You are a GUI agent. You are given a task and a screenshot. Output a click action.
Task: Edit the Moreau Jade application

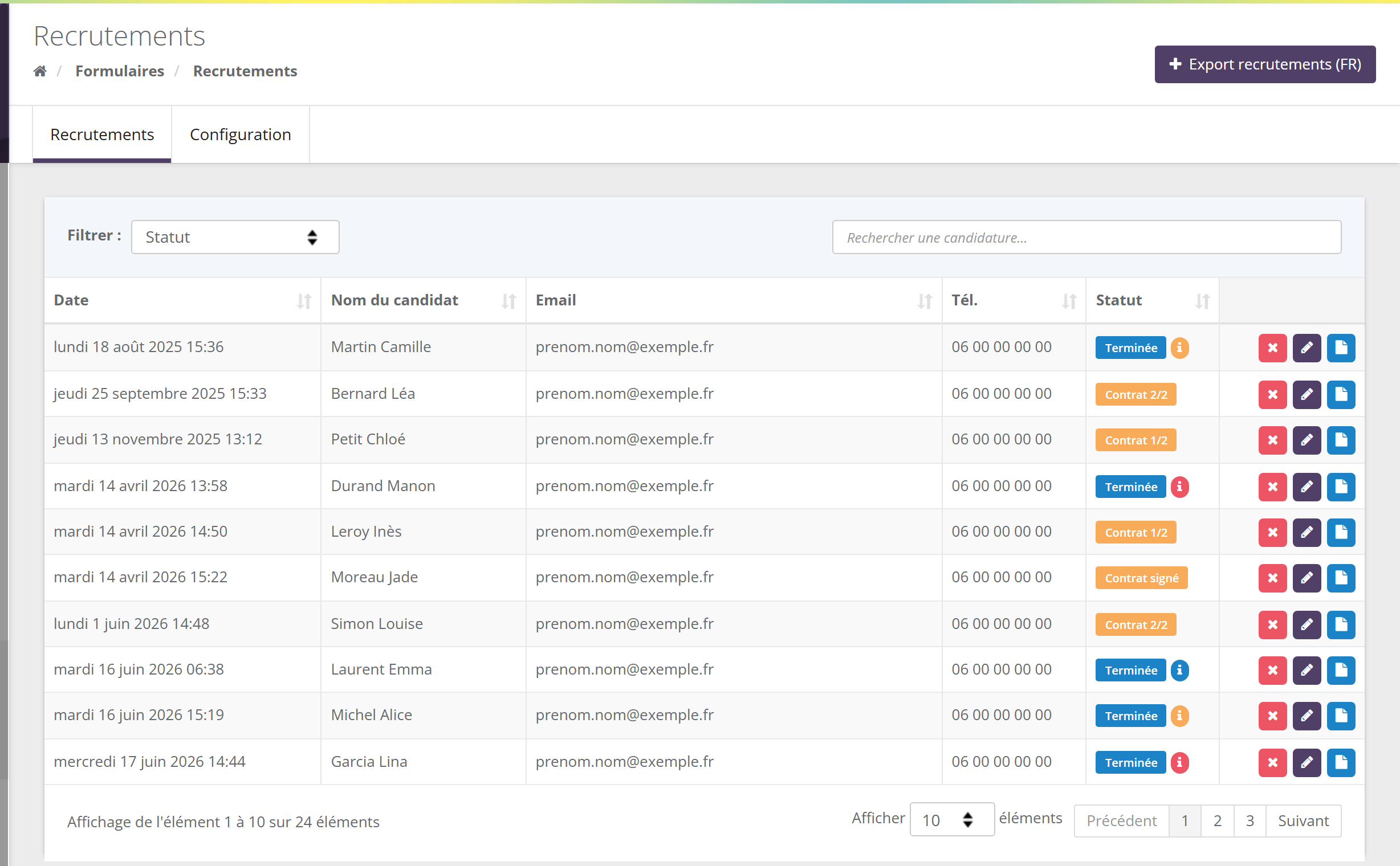tap(1307, 577)
